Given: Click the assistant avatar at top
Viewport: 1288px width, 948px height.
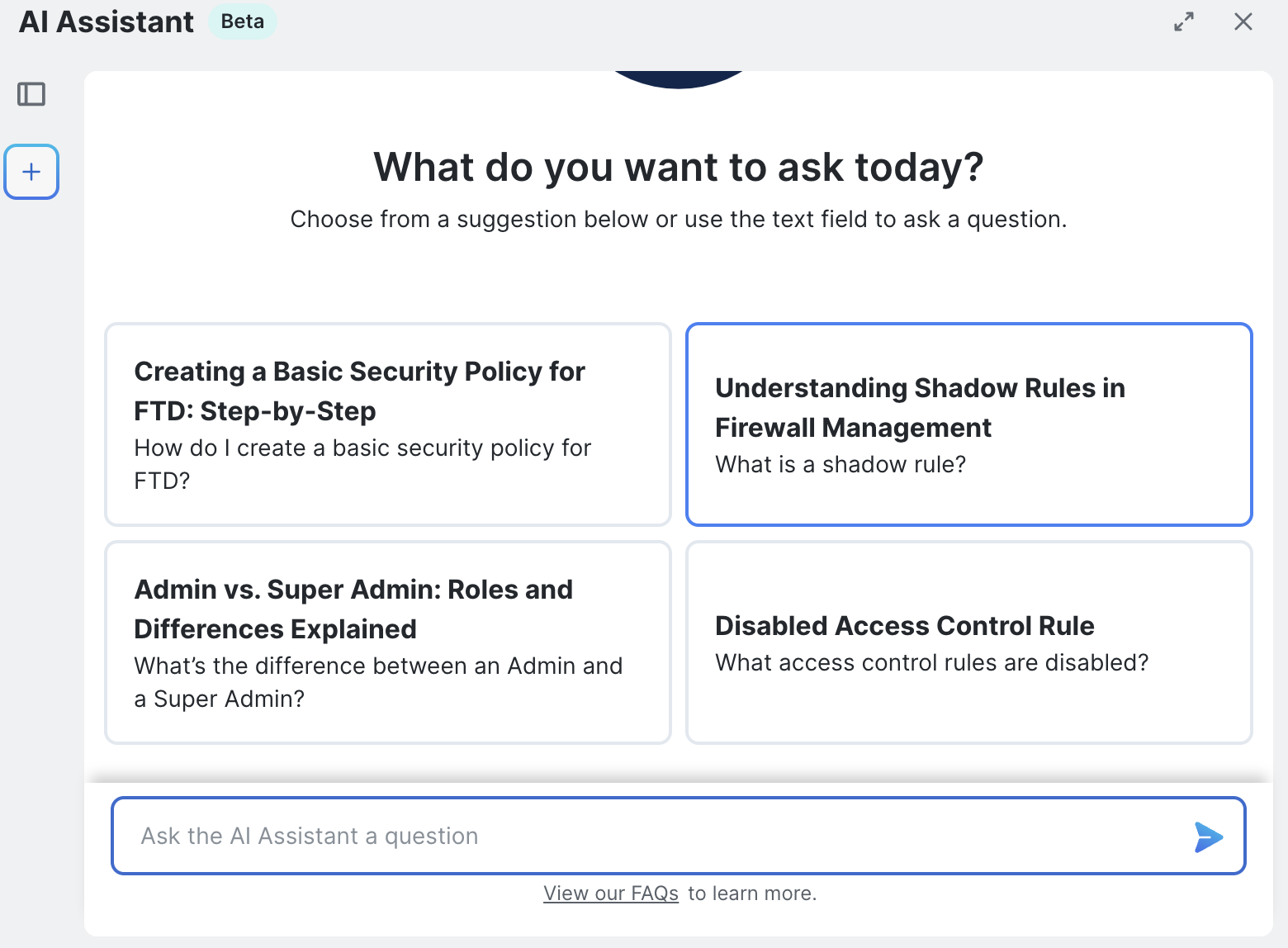Looking at the screenshot, I should pyautogui.click(x=679, y=78).
